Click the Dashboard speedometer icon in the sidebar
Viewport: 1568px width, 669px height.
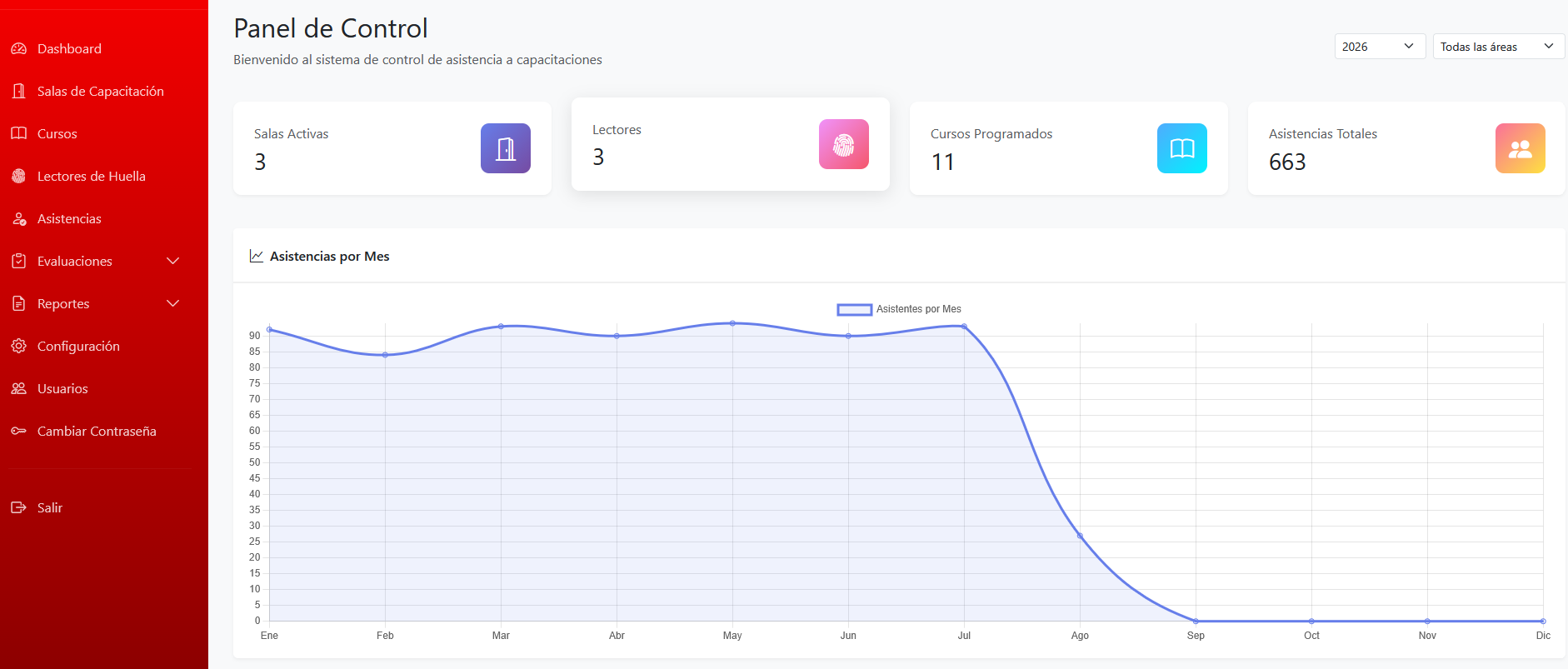(18, 48)
